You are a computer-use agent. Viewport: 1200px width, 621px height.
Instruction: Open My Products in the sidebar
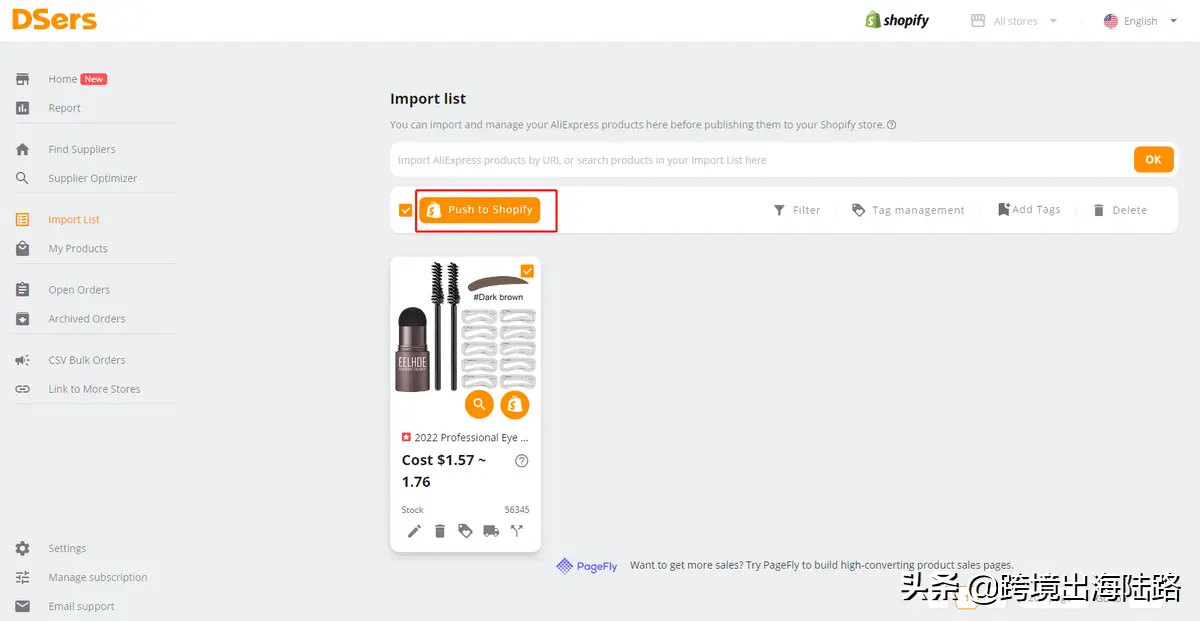pyautogui.click(x=78, y=248)
